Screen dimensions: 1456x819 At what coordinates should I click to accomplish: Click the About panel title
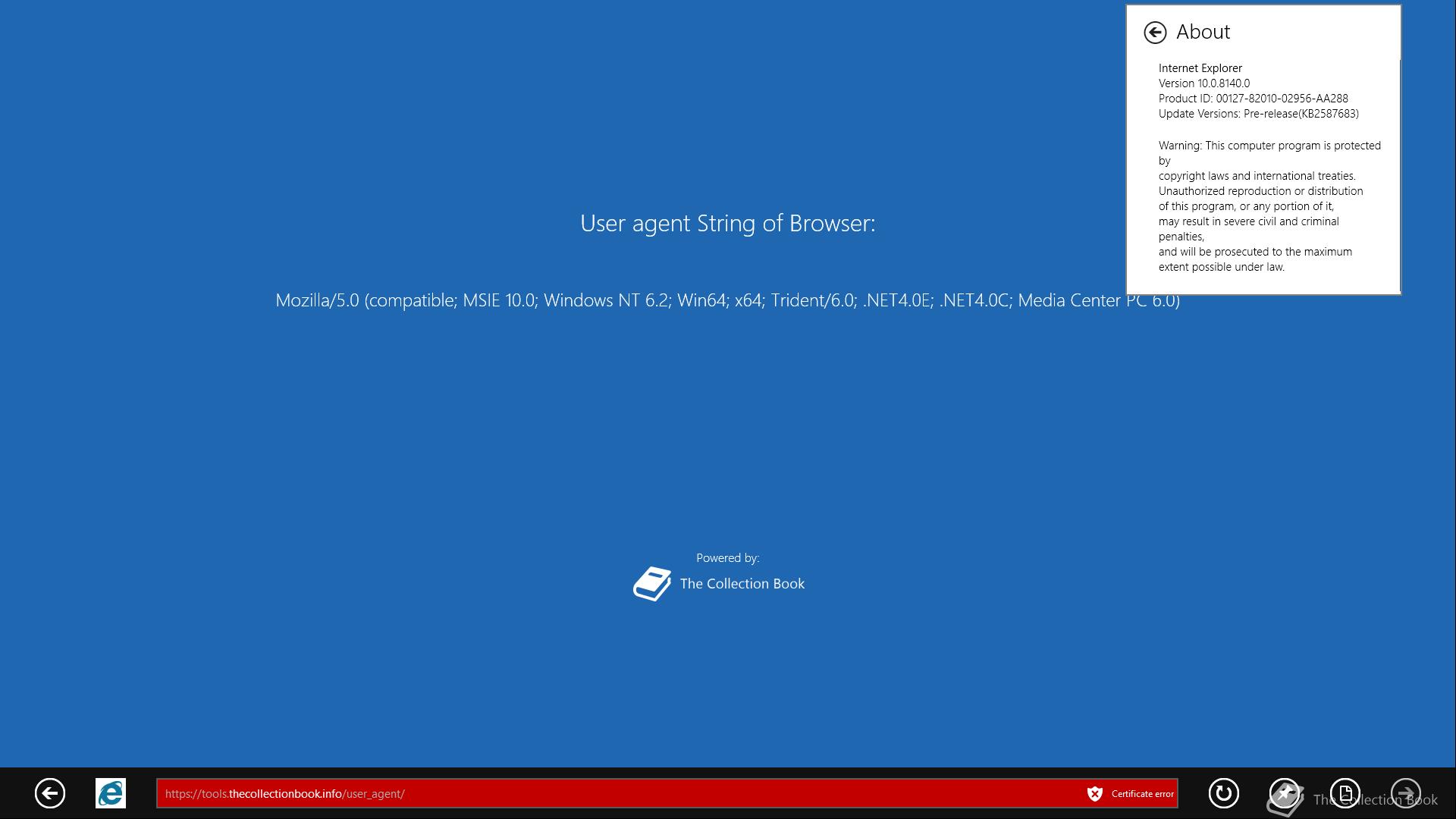pyautogui.click(x=1203, y=32)
